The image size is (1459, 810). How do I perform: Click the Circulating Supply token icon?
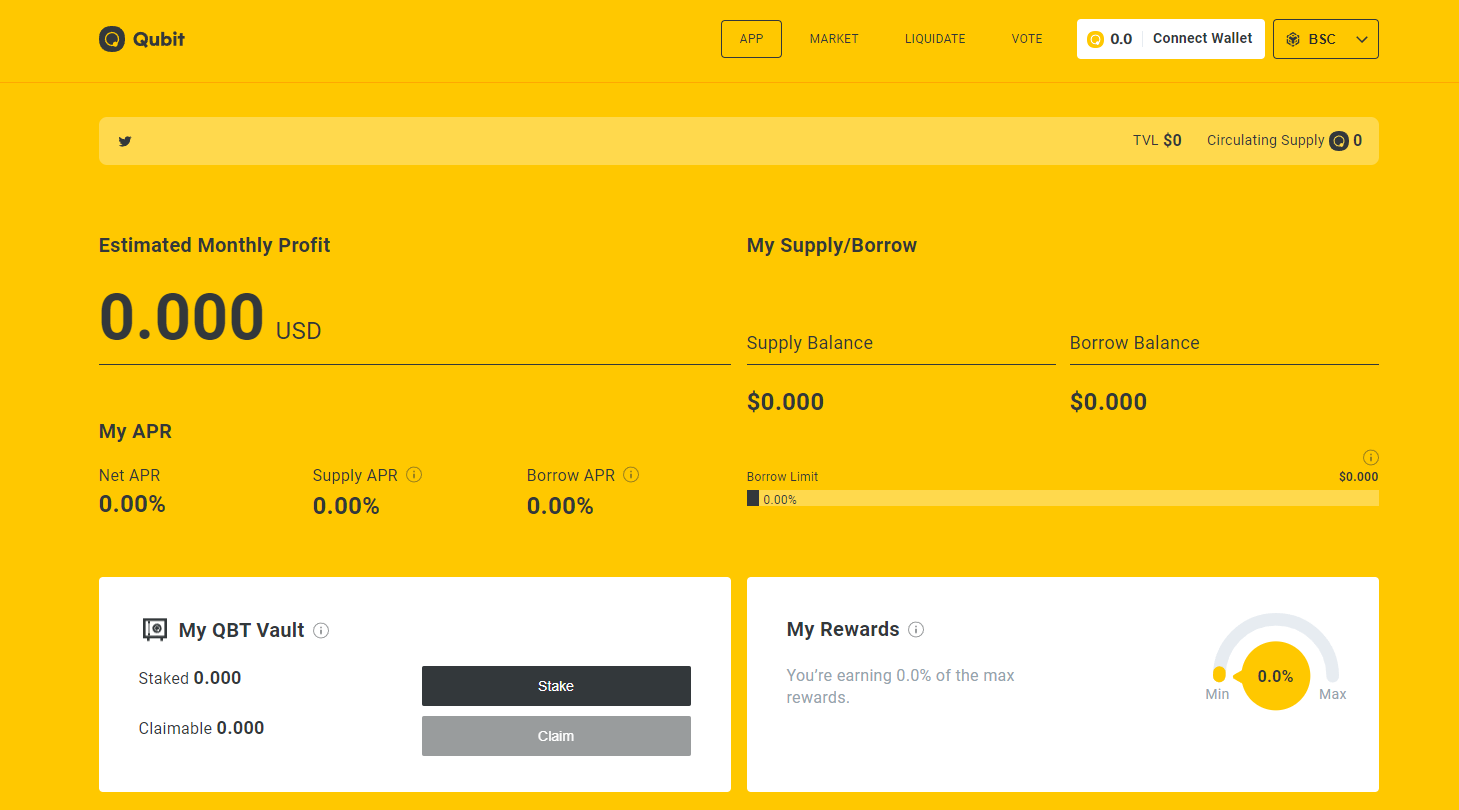click(1339, 141)
